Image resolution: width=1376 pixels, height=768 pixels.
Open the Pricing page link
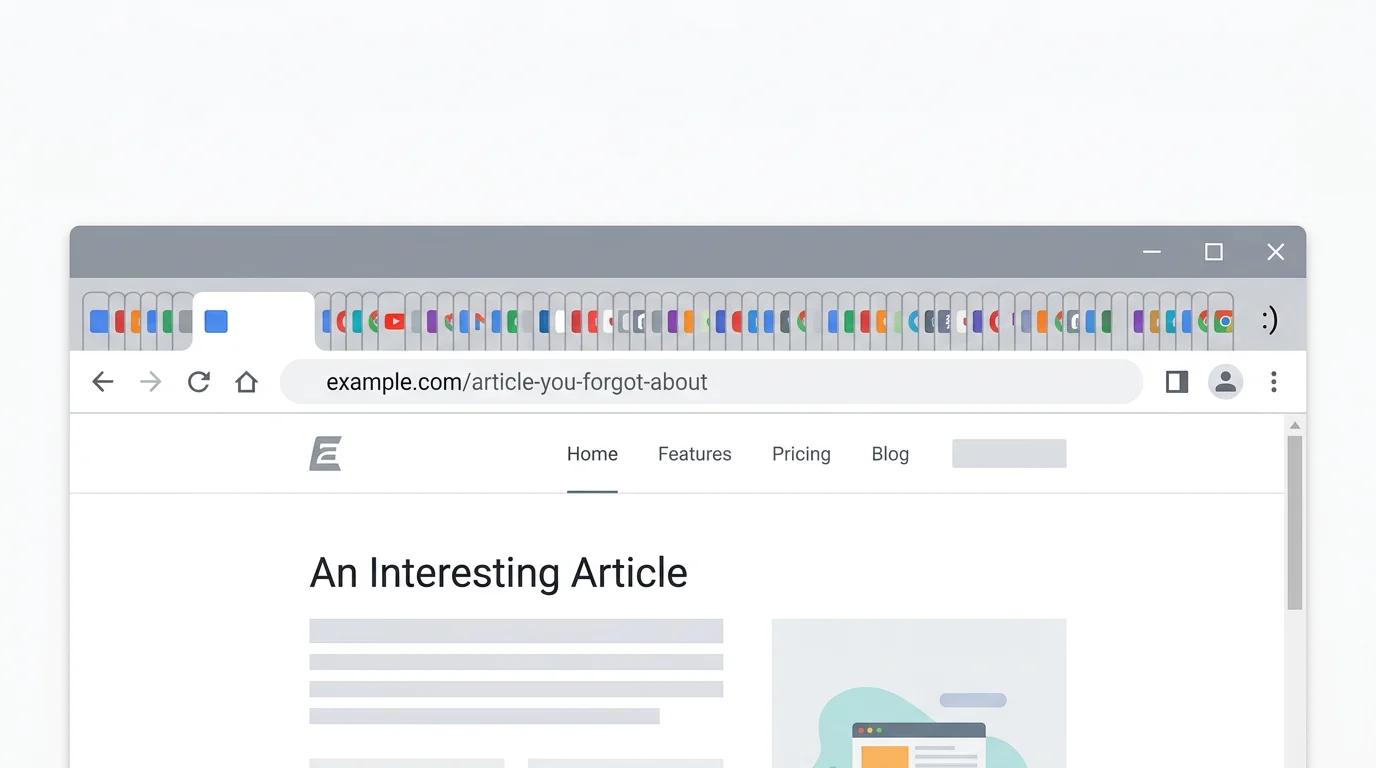pyautogui.click(x=800, y=453)
